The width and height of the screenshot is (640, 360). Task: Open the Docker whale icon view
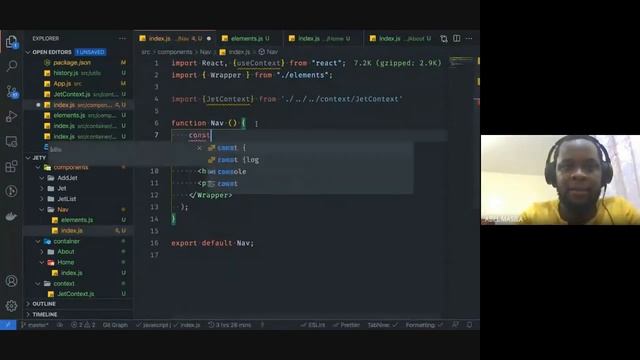pos(11,216)
